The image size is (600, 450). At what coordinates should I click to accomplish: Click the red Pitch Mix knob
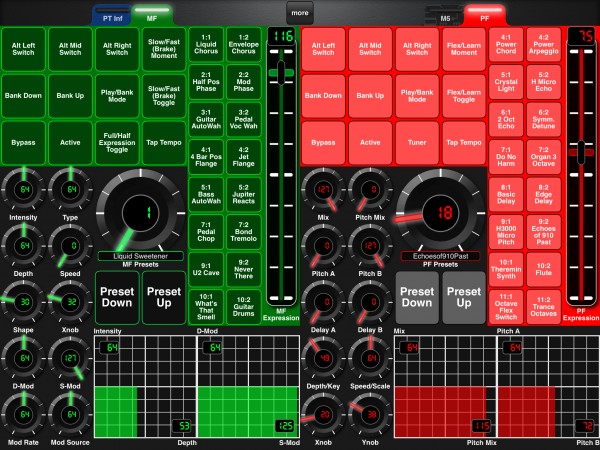[370, 189]
